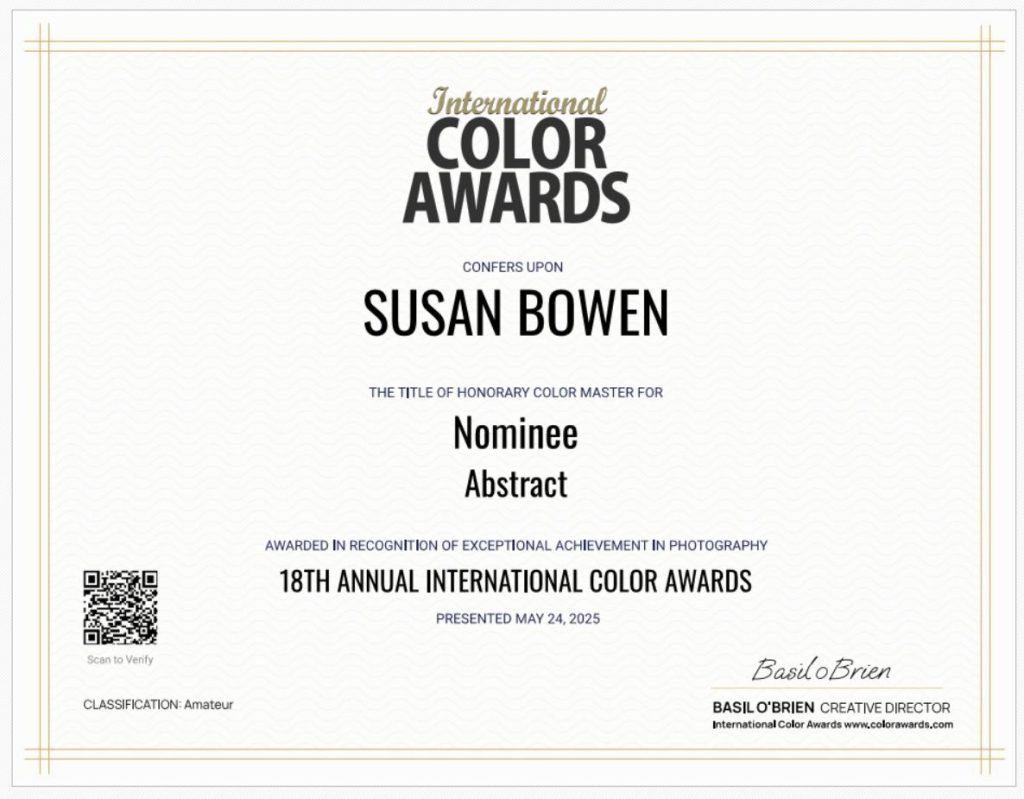The height and width of the screenshot is (799, 1024).
Task: Click the QR code to verify
Action: pos(120,608)
